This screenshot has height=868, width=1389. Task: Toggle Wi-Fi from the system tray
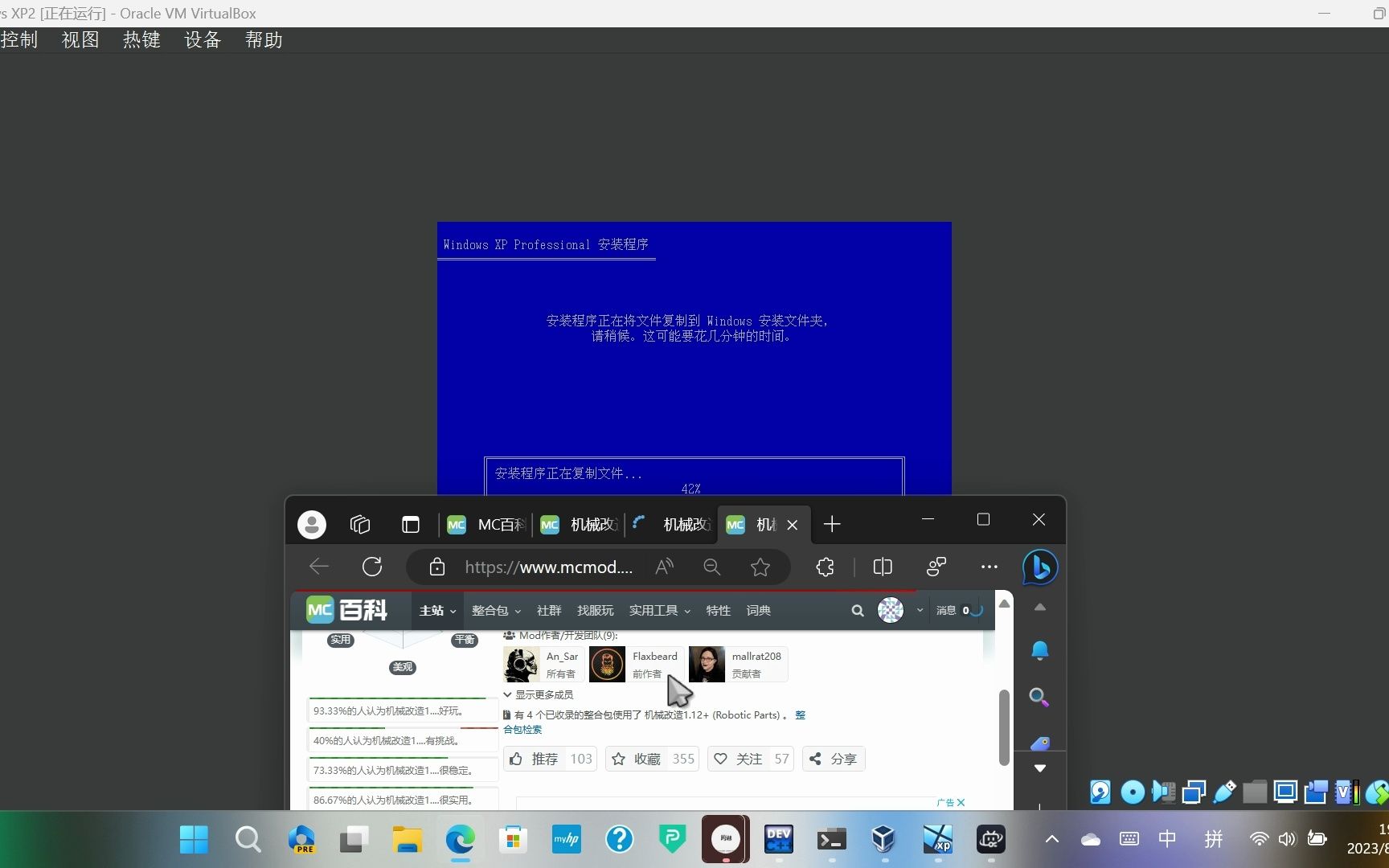(x=1258, y=839)
